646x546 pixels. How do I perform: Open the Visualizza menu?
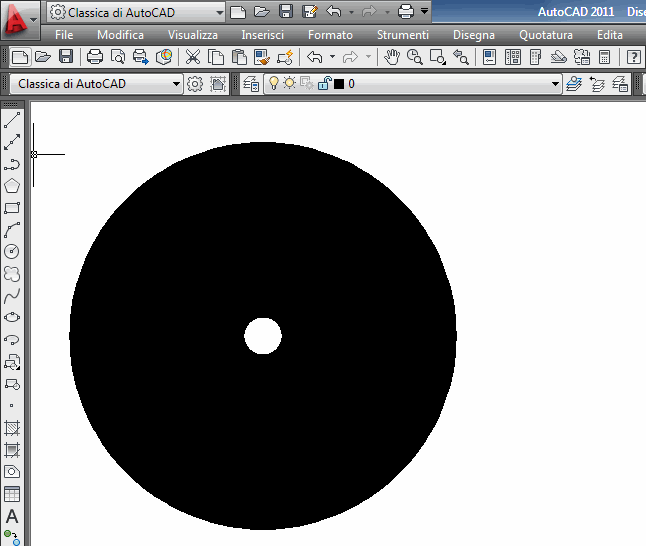coord(192,35)
